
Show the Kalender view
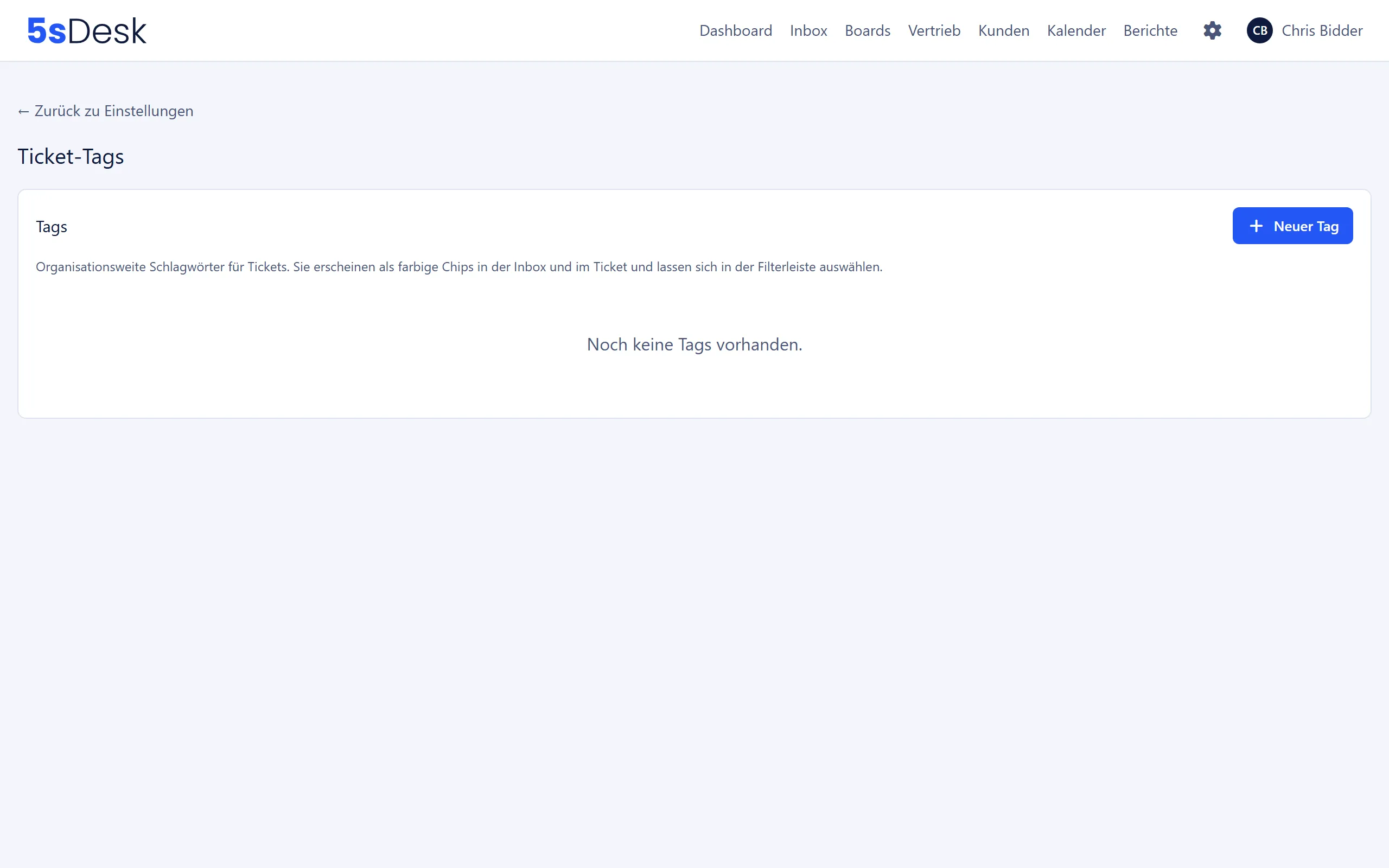pyautogui.click(x=1076, y=30)
